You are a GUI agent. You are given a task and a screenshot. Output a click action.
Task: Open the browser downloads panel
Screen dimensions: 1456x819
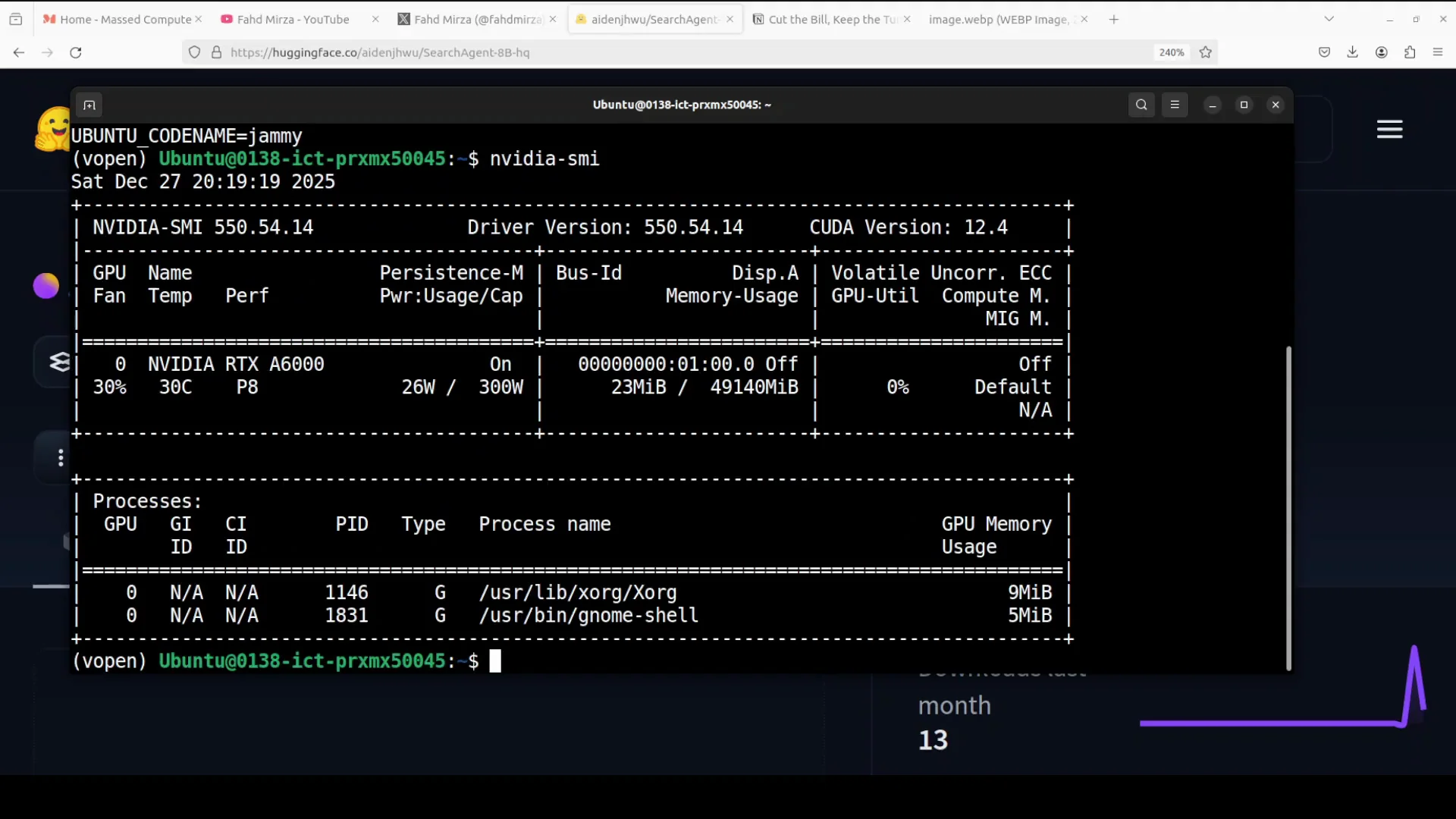(x=1352, y=52)
